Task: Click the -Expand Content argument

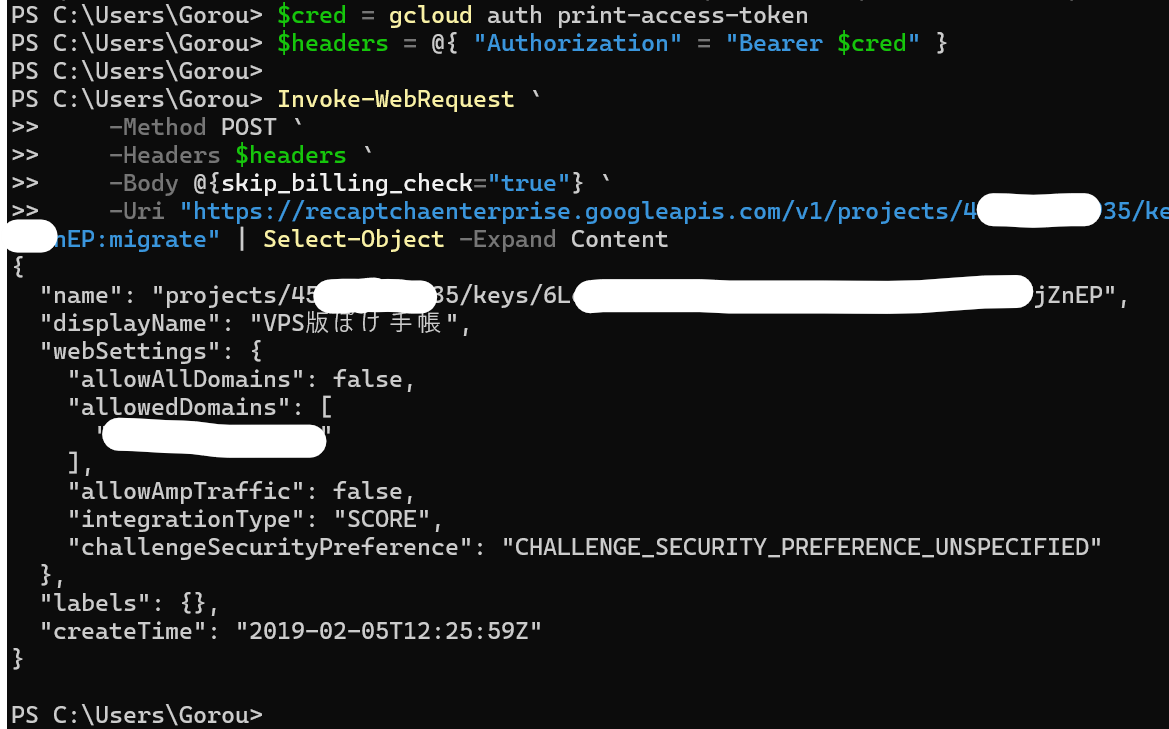Action: [563, 239]
